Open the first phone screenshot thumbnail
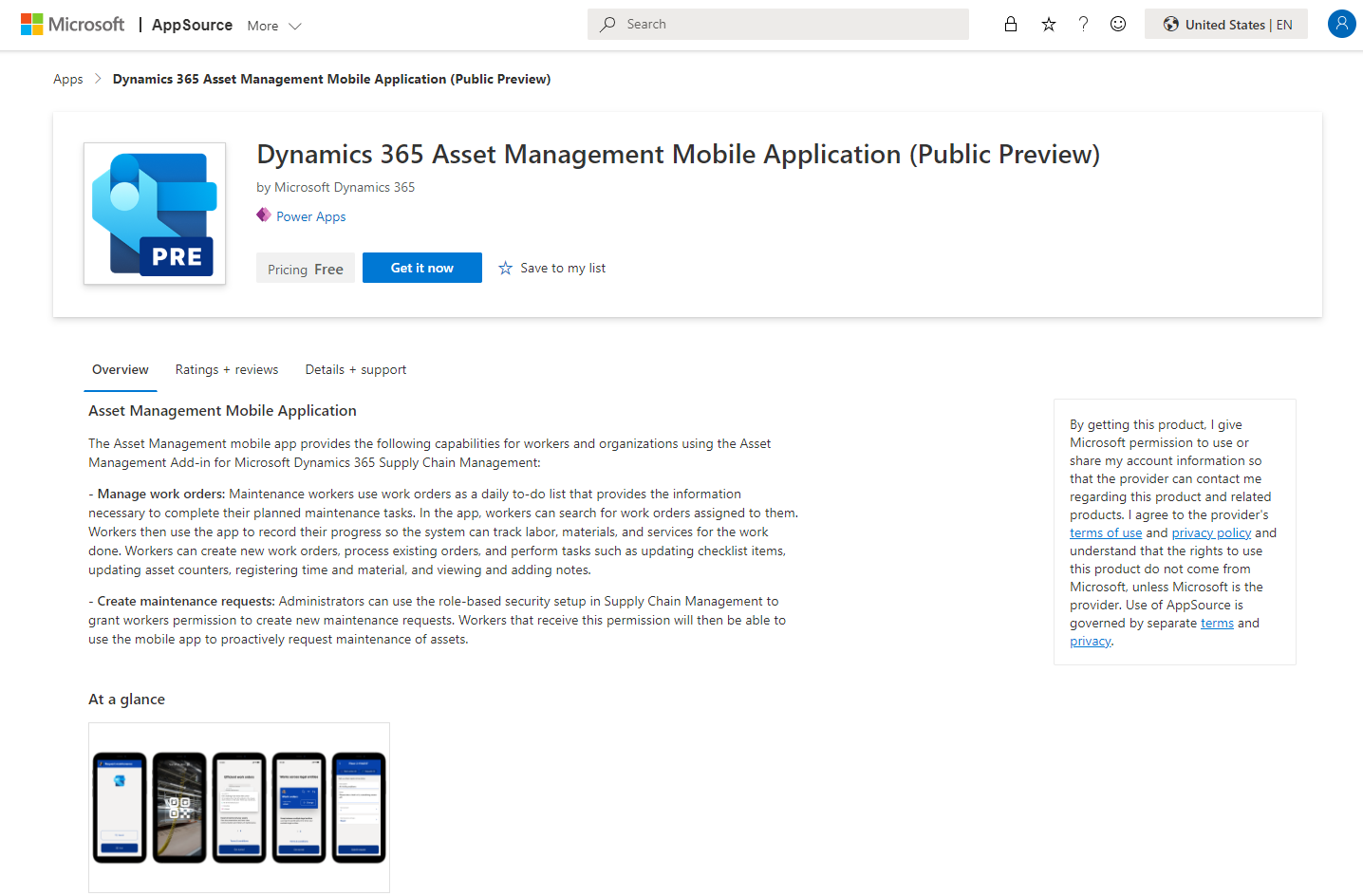The height and width of the screenshot is (896, 1363). click(120, 808)
